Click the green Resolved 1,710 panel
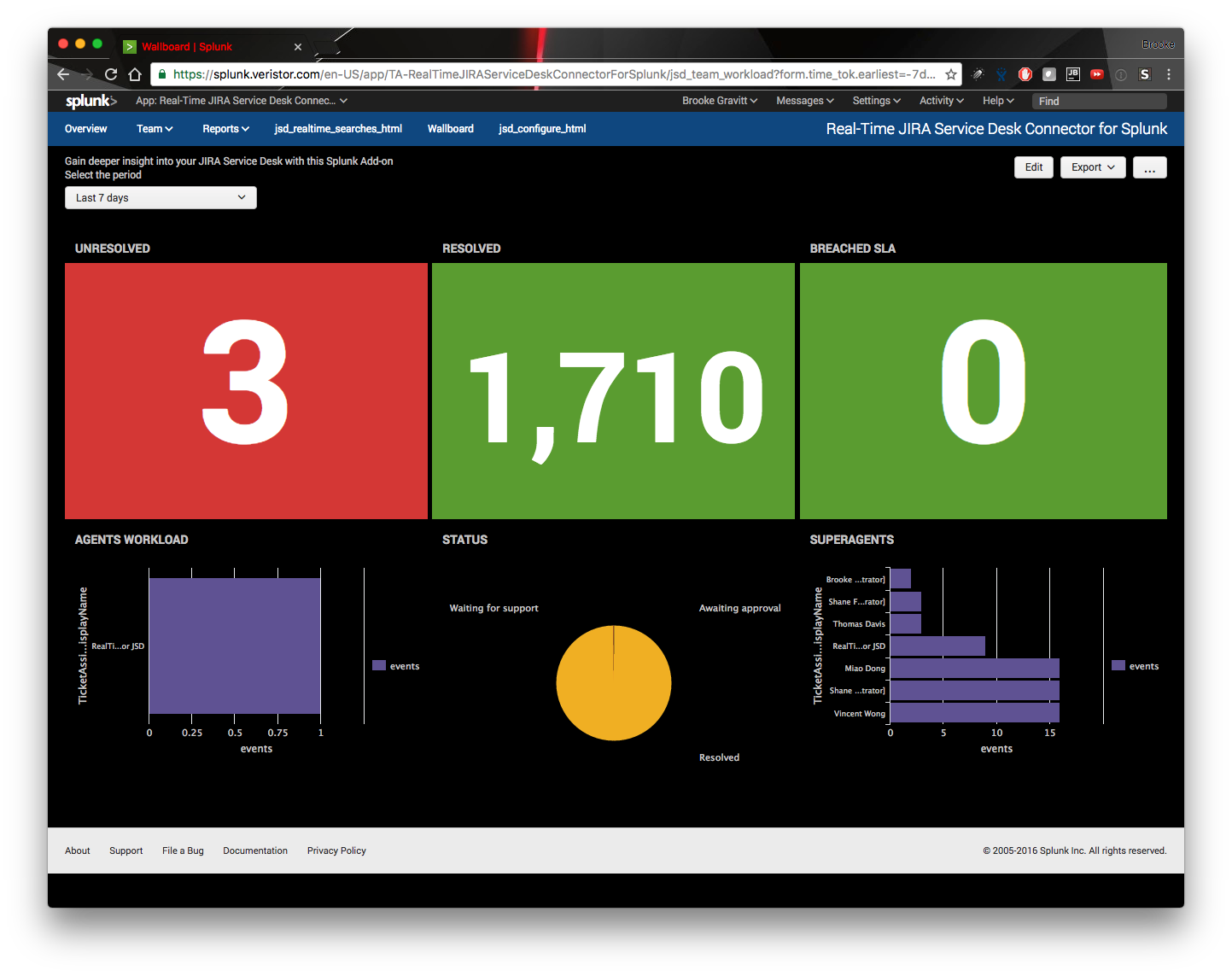The width and height of the screenshot is (1232, 976). pyautogui.click(x=613, y=391)
